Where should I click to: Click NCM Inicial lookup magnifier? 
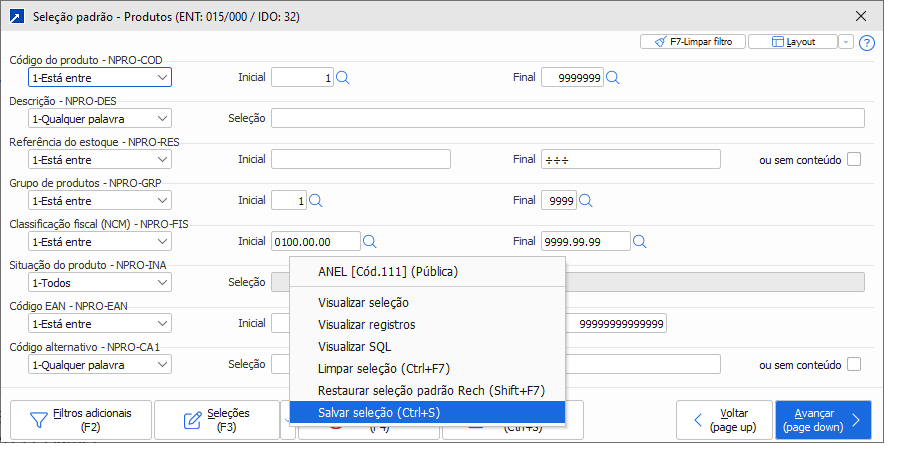pyautogui.click(x=369, y=241)
